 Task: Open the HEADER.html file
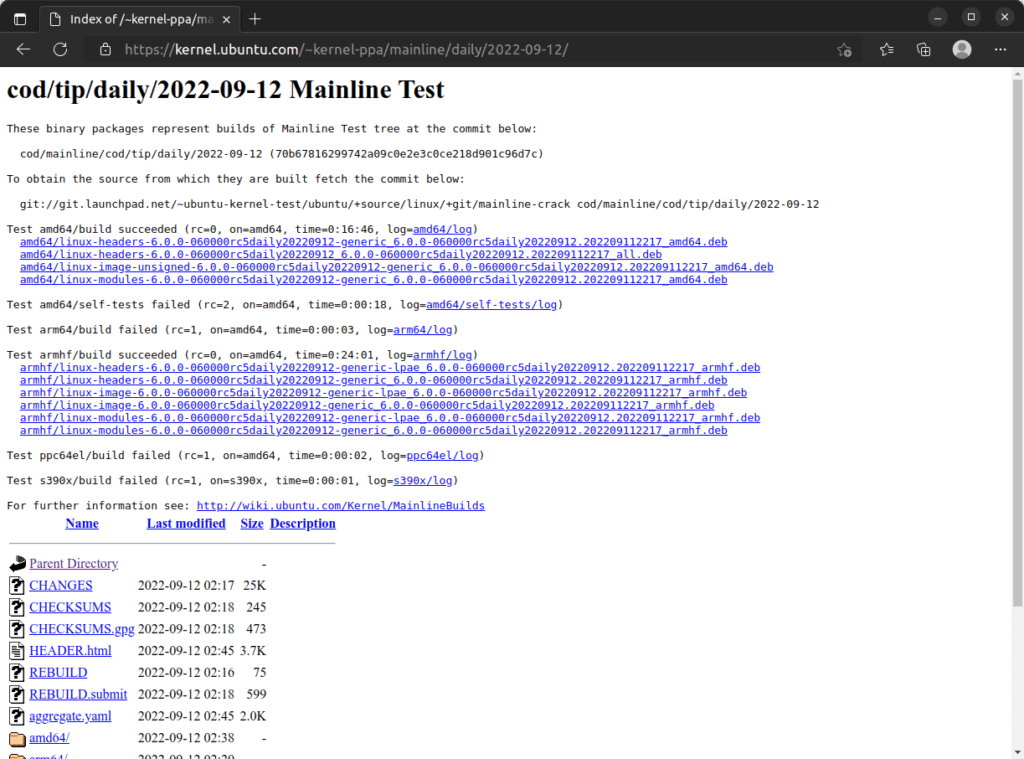[x=70, y=651]
